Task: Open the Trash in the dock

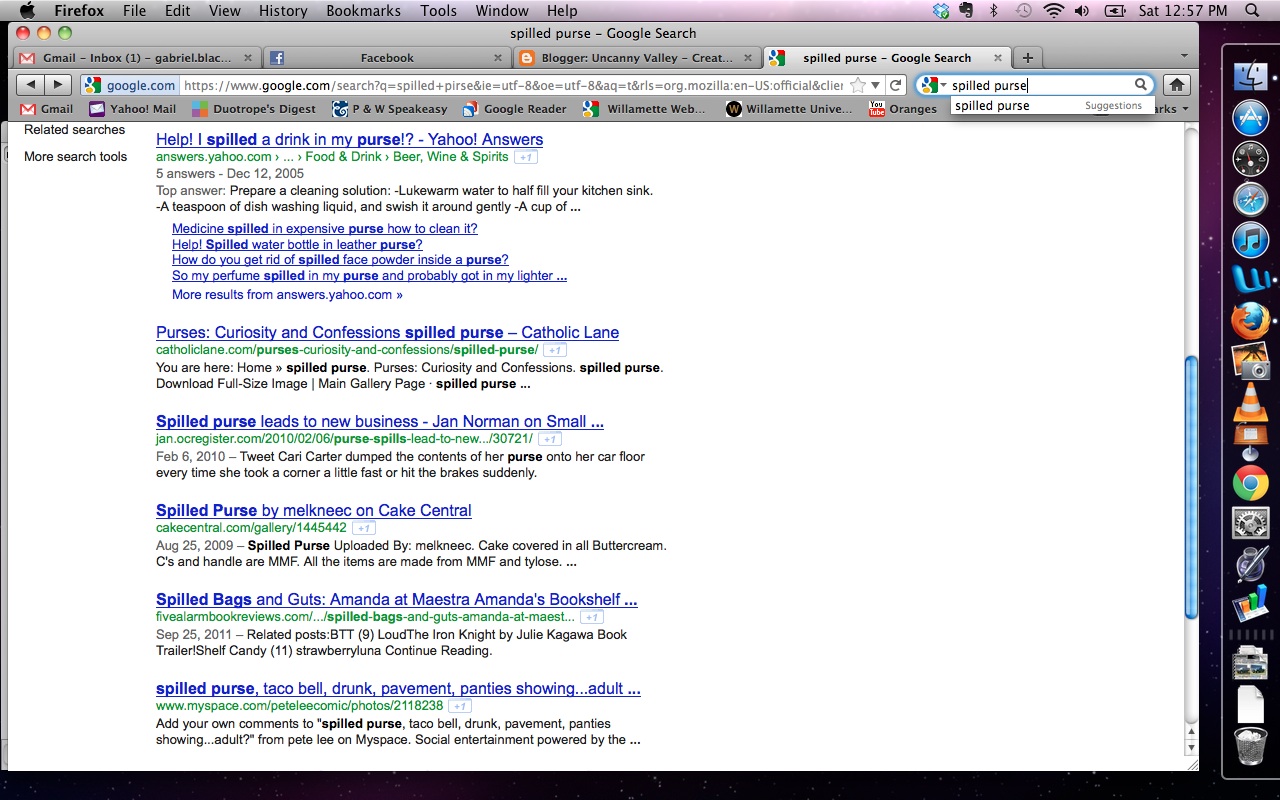Action: [x=1250, y=747]
